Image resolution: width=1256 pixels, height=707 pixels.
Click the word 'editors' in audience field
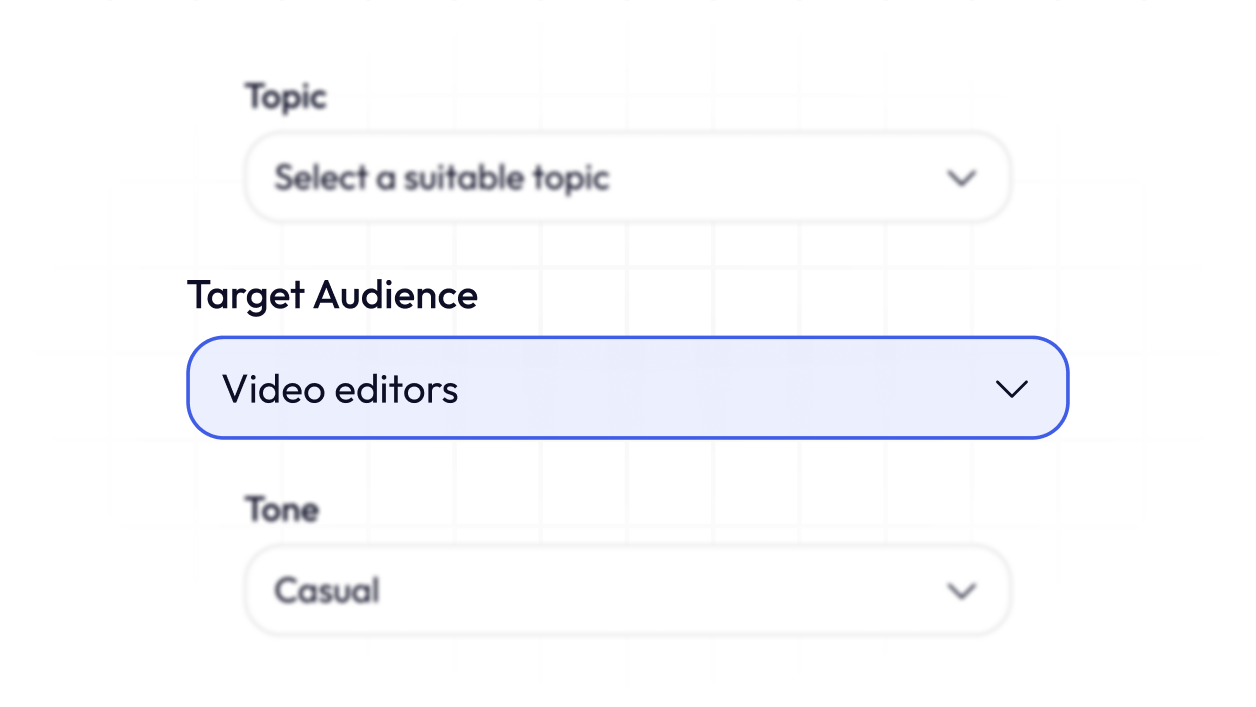click(396, 389)
